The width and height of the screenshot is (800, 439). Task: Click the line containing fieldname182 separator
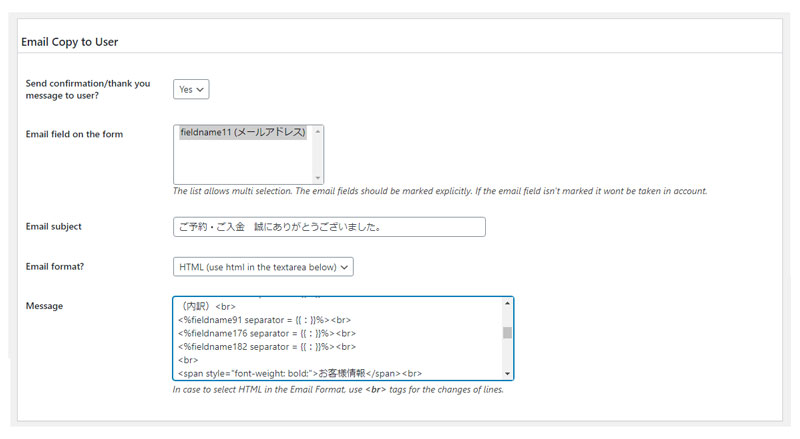pyautogui.click(x=267, y=347)
